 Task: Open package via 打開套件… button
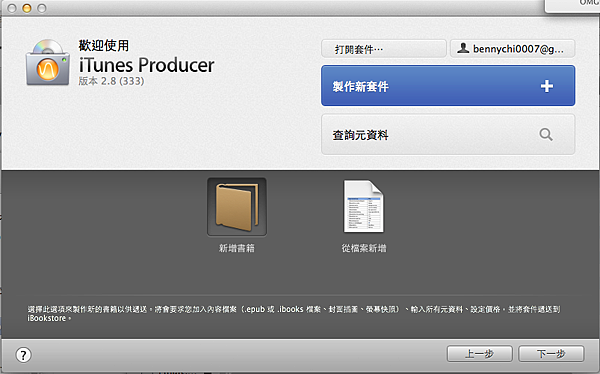[384, 49]
